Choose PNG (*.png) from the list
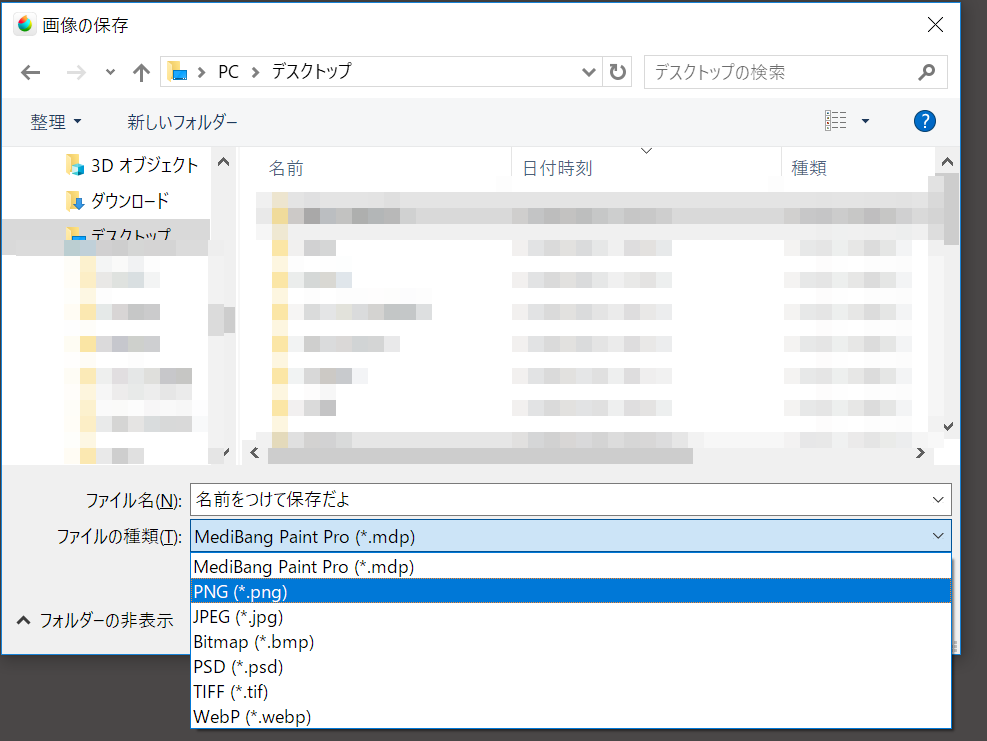Viewport: 987px width, 741px height. point(570,591)
